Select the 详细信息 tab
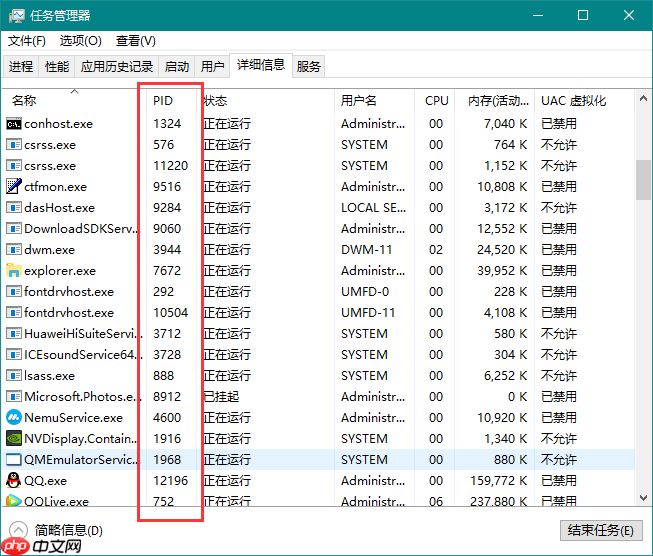653x556 pixels. click(261, 65)
